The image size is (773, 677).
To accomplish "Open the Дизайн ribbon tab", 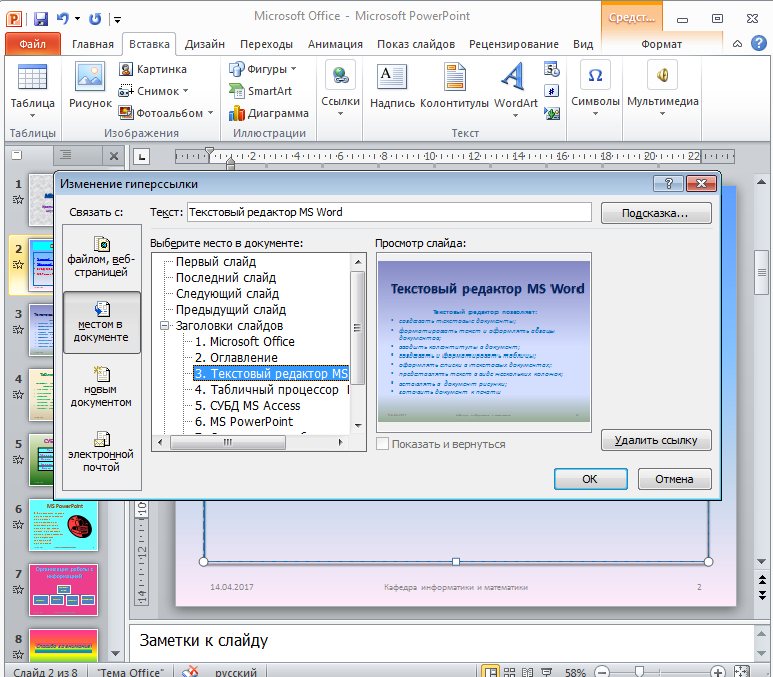I will click(205, 44).
